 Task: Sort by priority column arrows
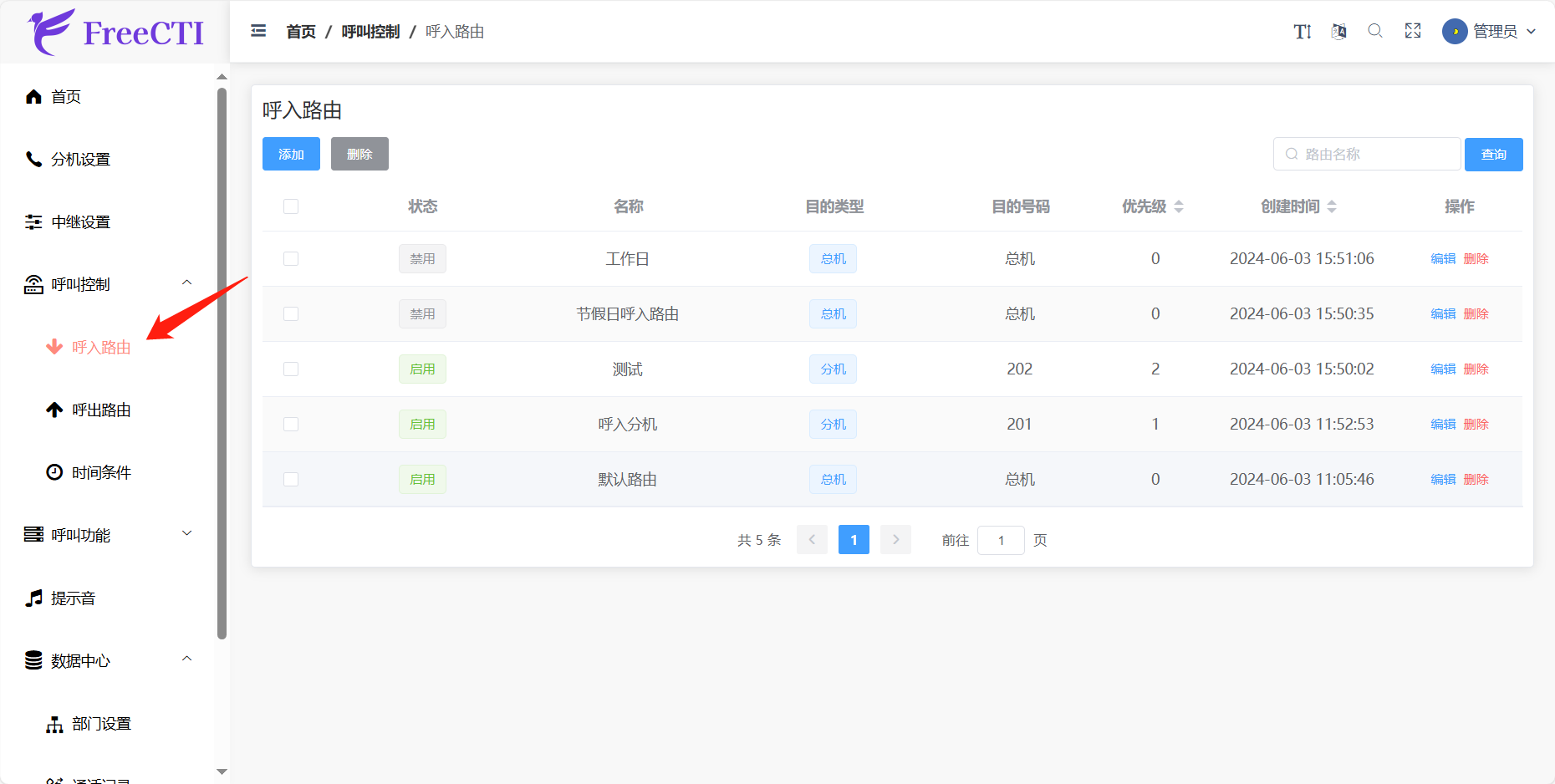(x=1179, y=206)
